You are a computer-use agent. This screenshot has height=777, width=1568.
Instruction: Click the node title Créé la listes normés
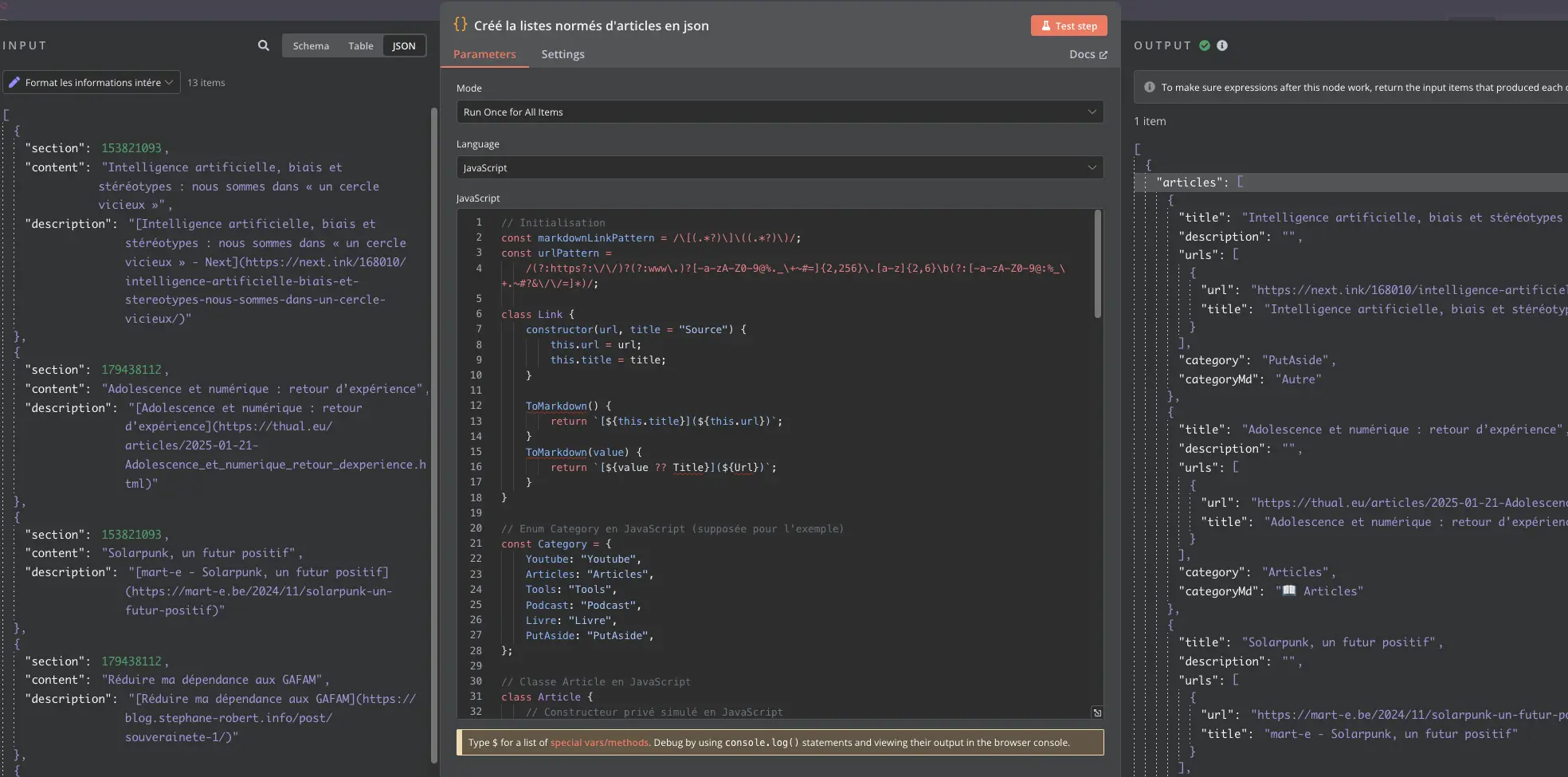591,26
